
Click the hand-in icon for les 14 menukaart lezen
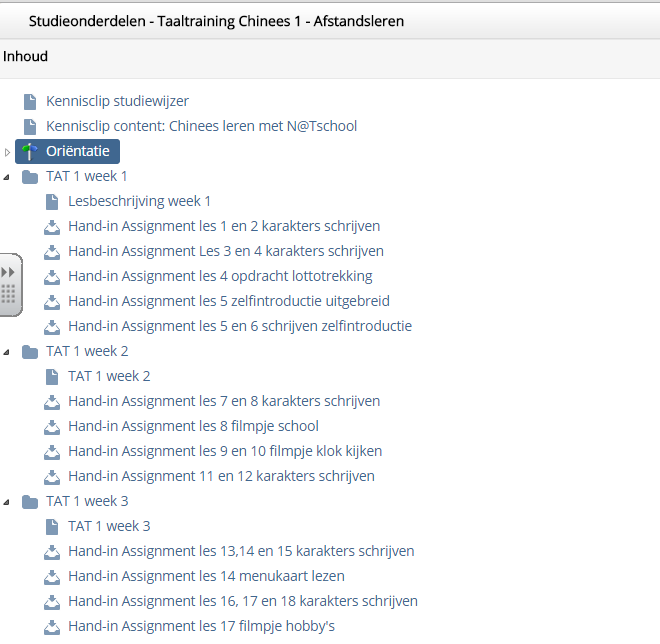pos(52,577)
